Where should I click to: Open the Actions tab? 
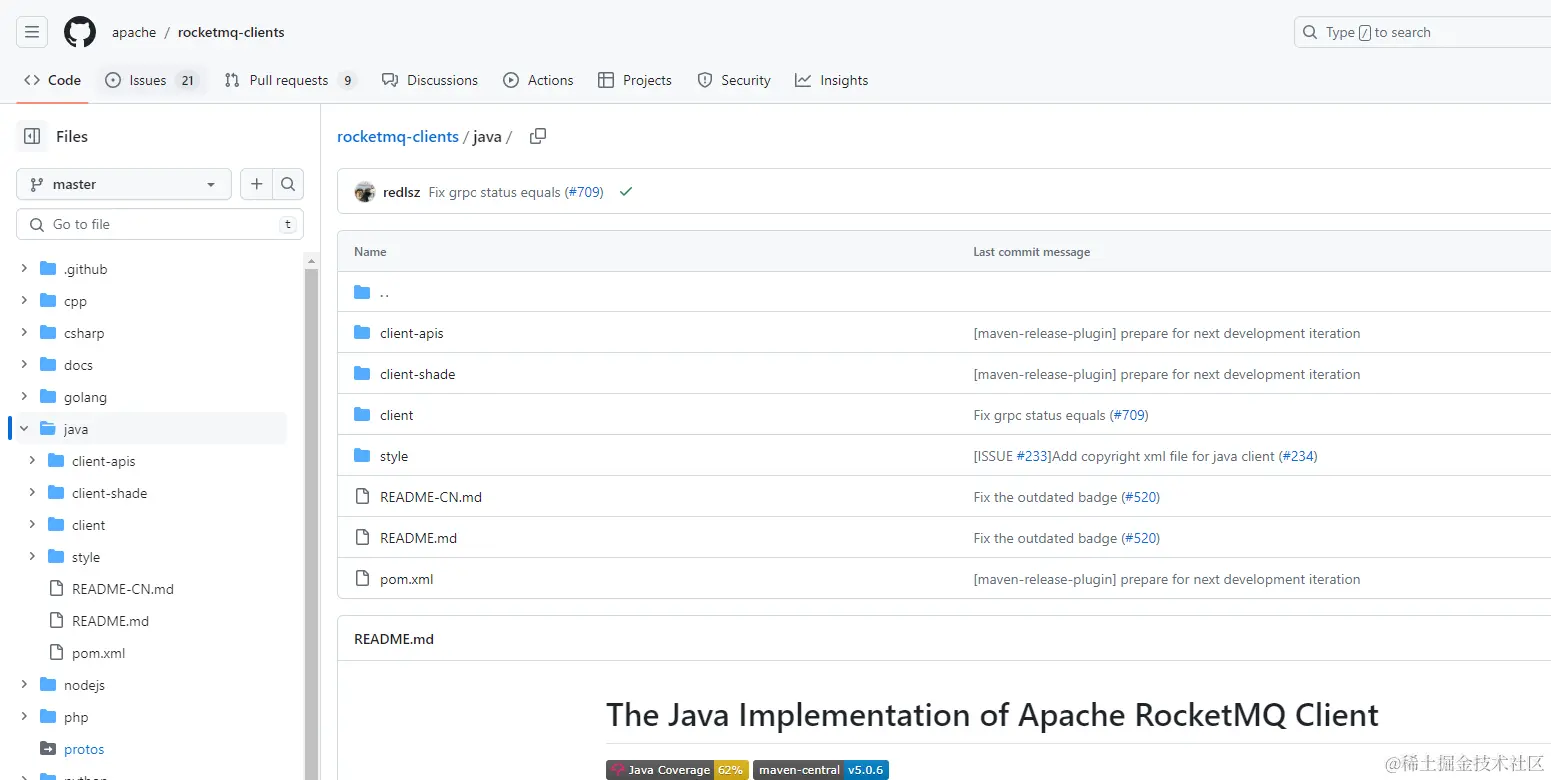tap(538, 80)
